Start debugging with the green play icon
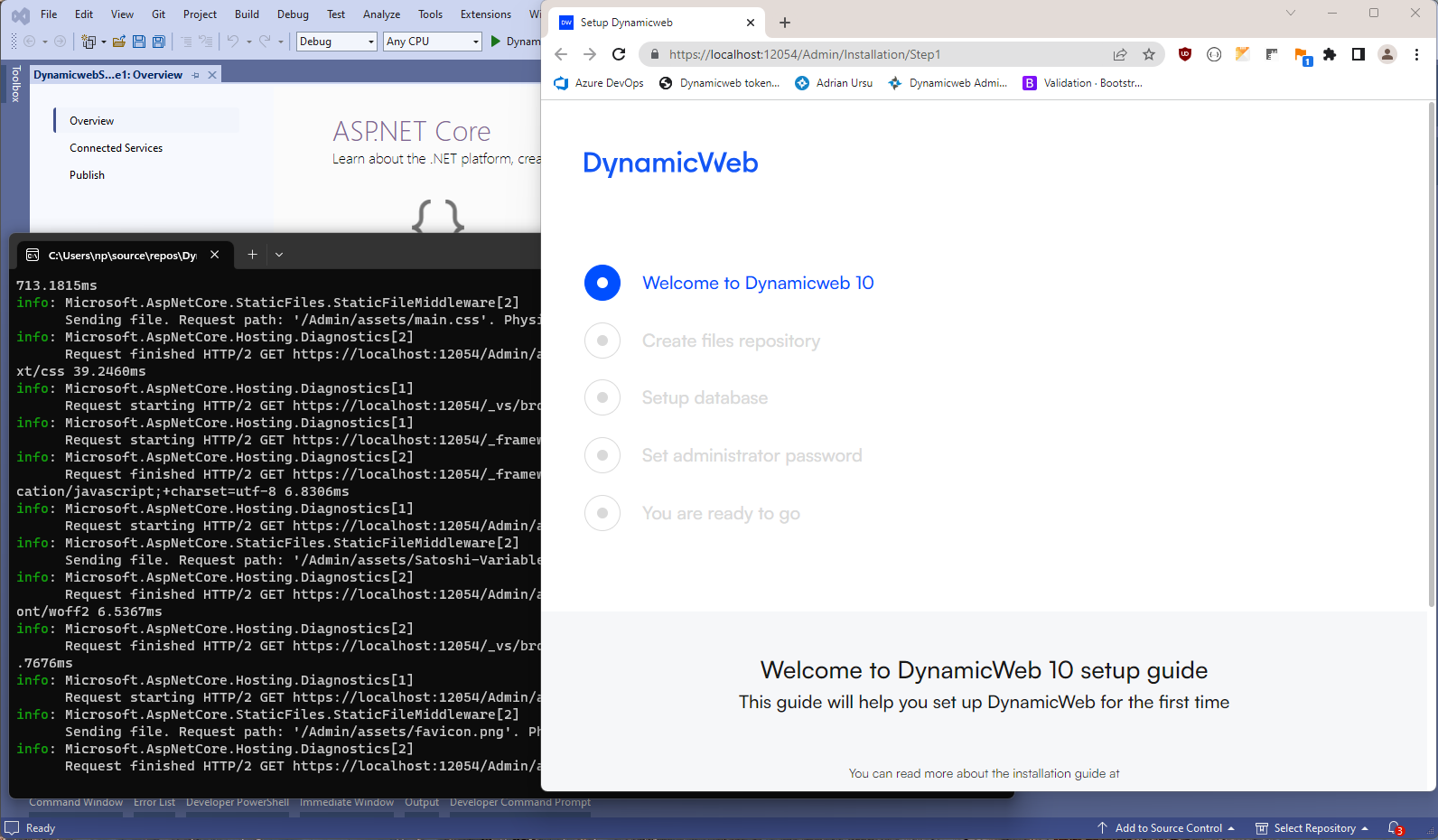The width and height of the screenshot is (1438, 840). [x=496, y=42]
